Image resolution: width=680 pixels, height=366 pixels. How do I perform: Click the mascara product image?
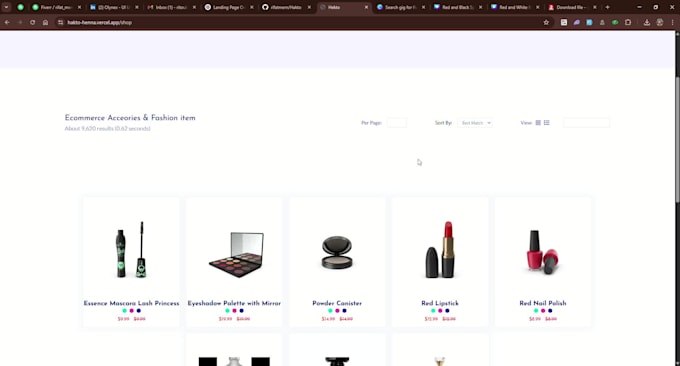(131, 250)
